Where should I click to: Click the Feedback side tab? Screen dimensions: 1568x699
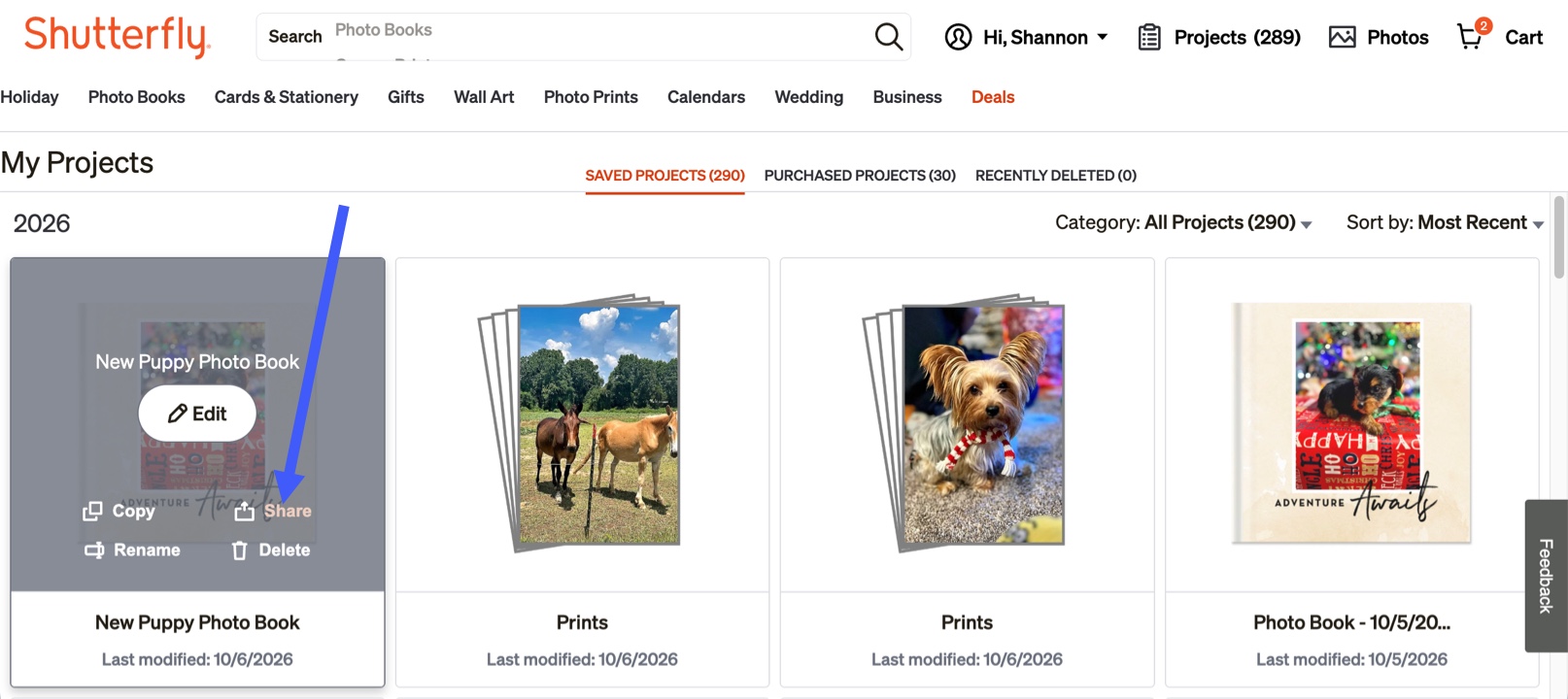click(1546, 576)
